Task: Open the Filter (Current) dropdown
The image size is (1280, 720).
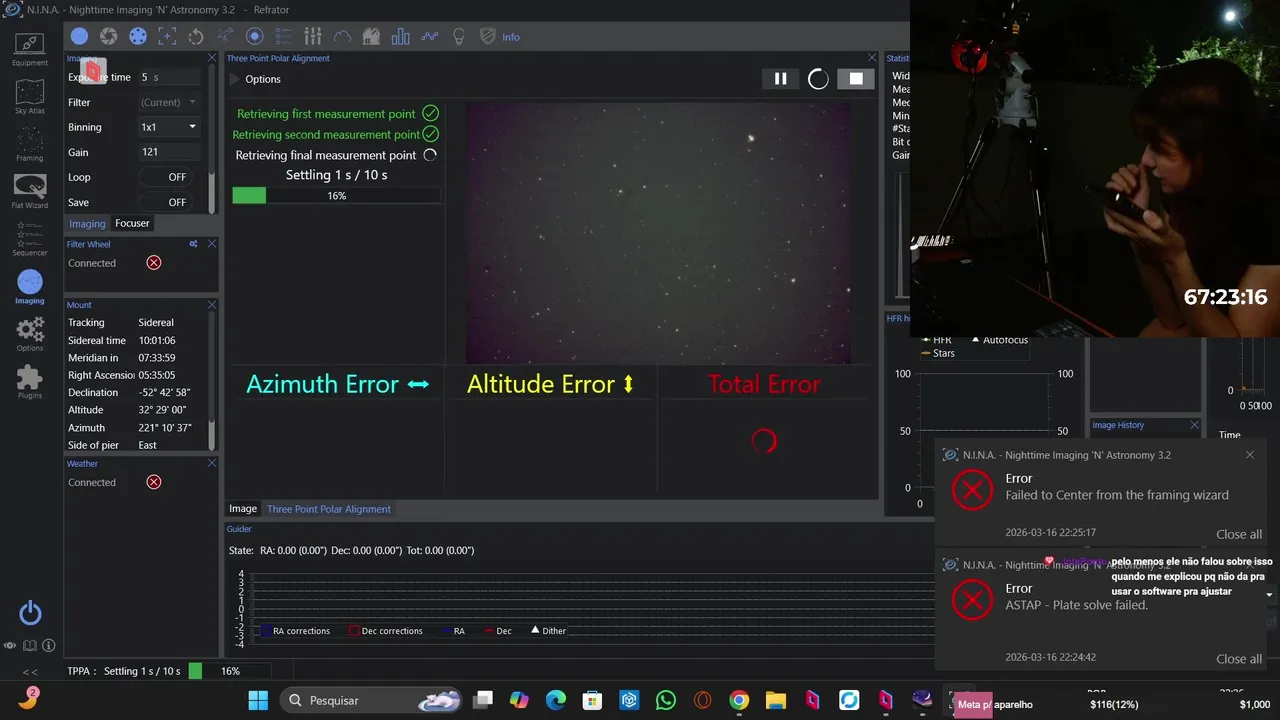Action: click(x=168, y=102)
